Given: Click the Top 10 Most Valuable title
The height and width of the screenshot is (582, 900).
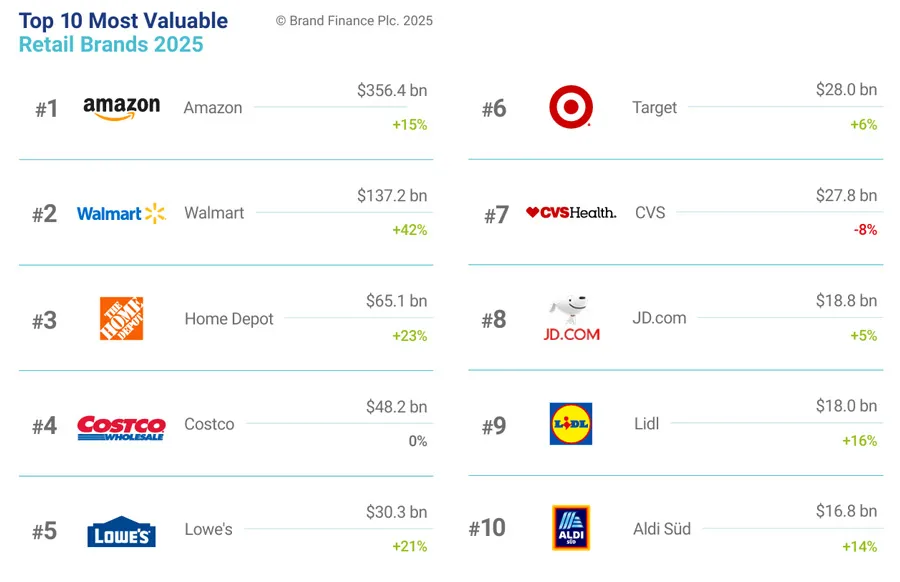Looking at the screenshot, I should 123,21.
